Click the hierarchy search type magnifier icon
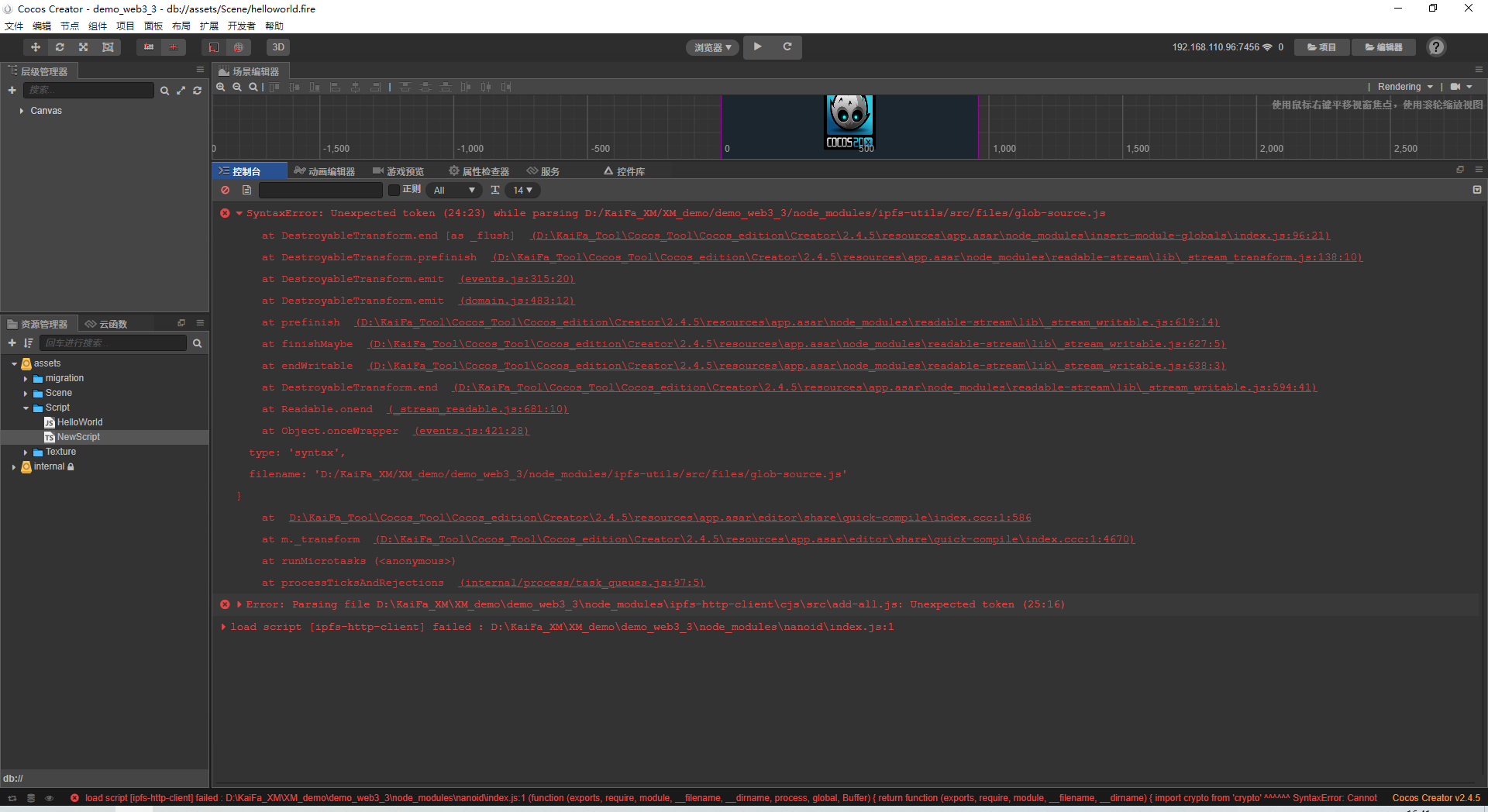This screenshot has height=812, width=1488. click(x=164, y=91)
